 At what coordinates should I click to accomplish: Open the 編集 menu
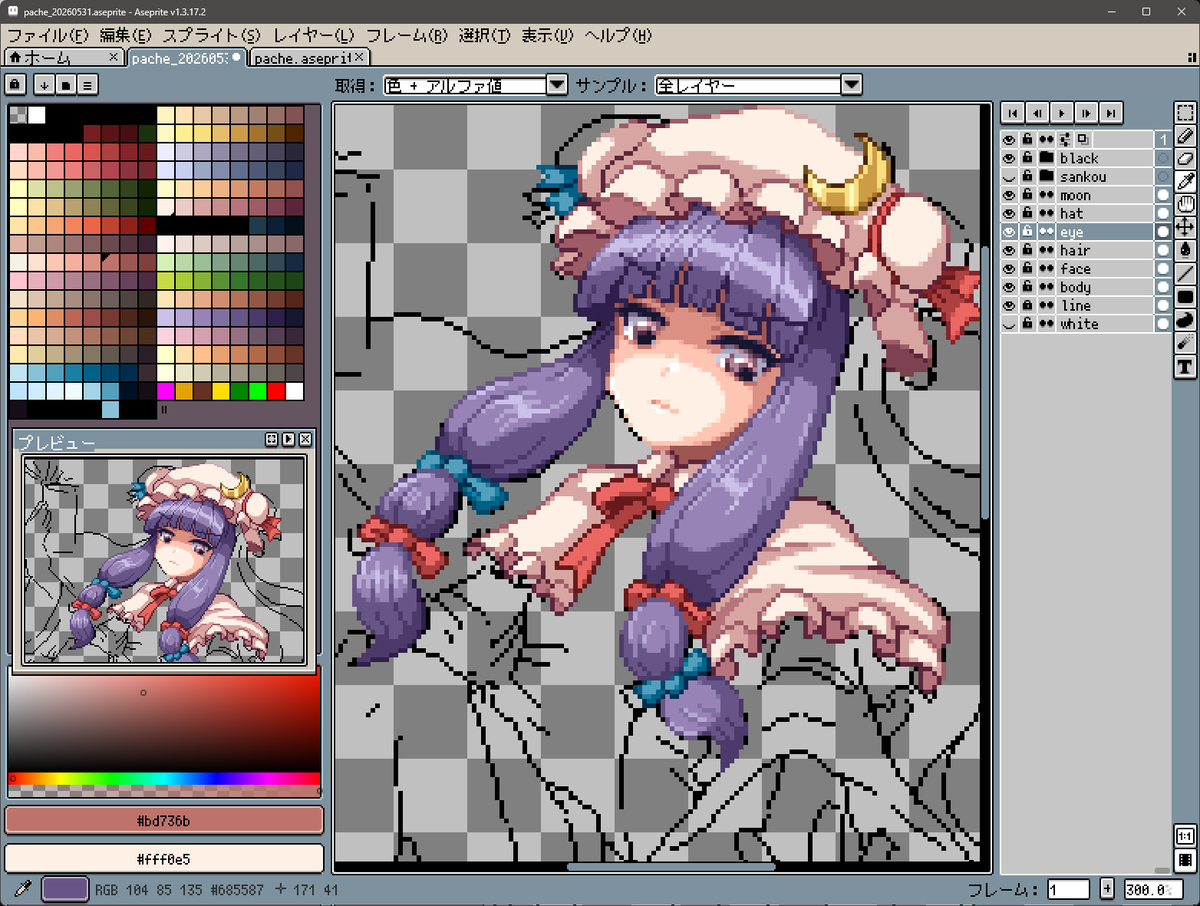[126, 35]
